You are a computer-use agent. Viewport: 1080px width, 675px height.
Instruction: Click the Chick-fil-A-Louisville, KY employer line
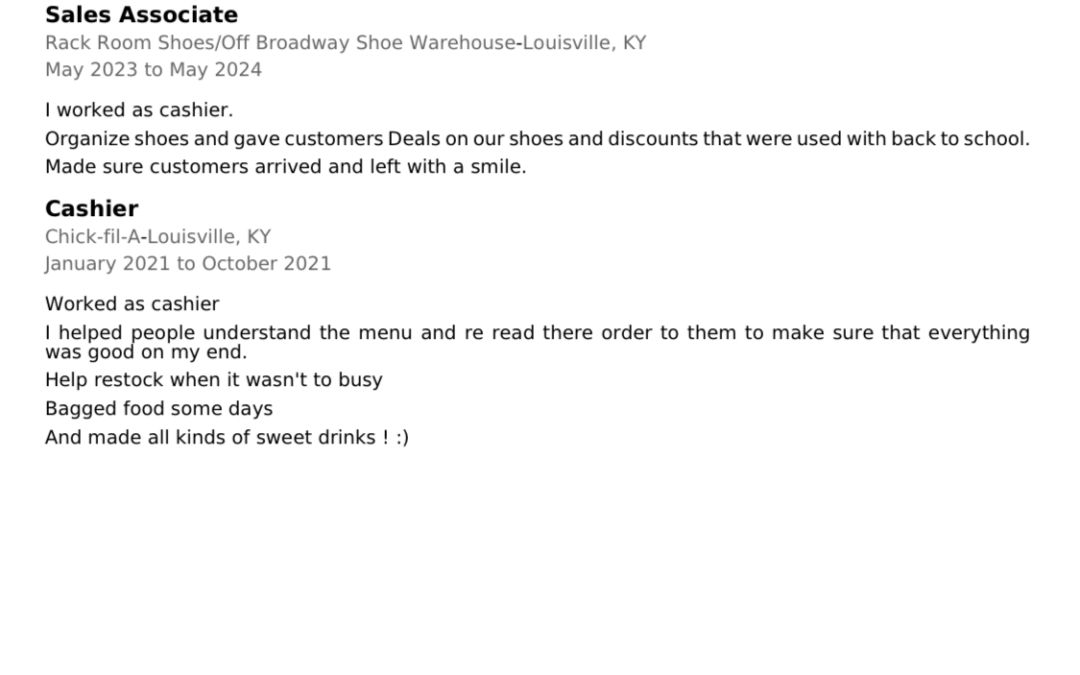tap(157, 237)
